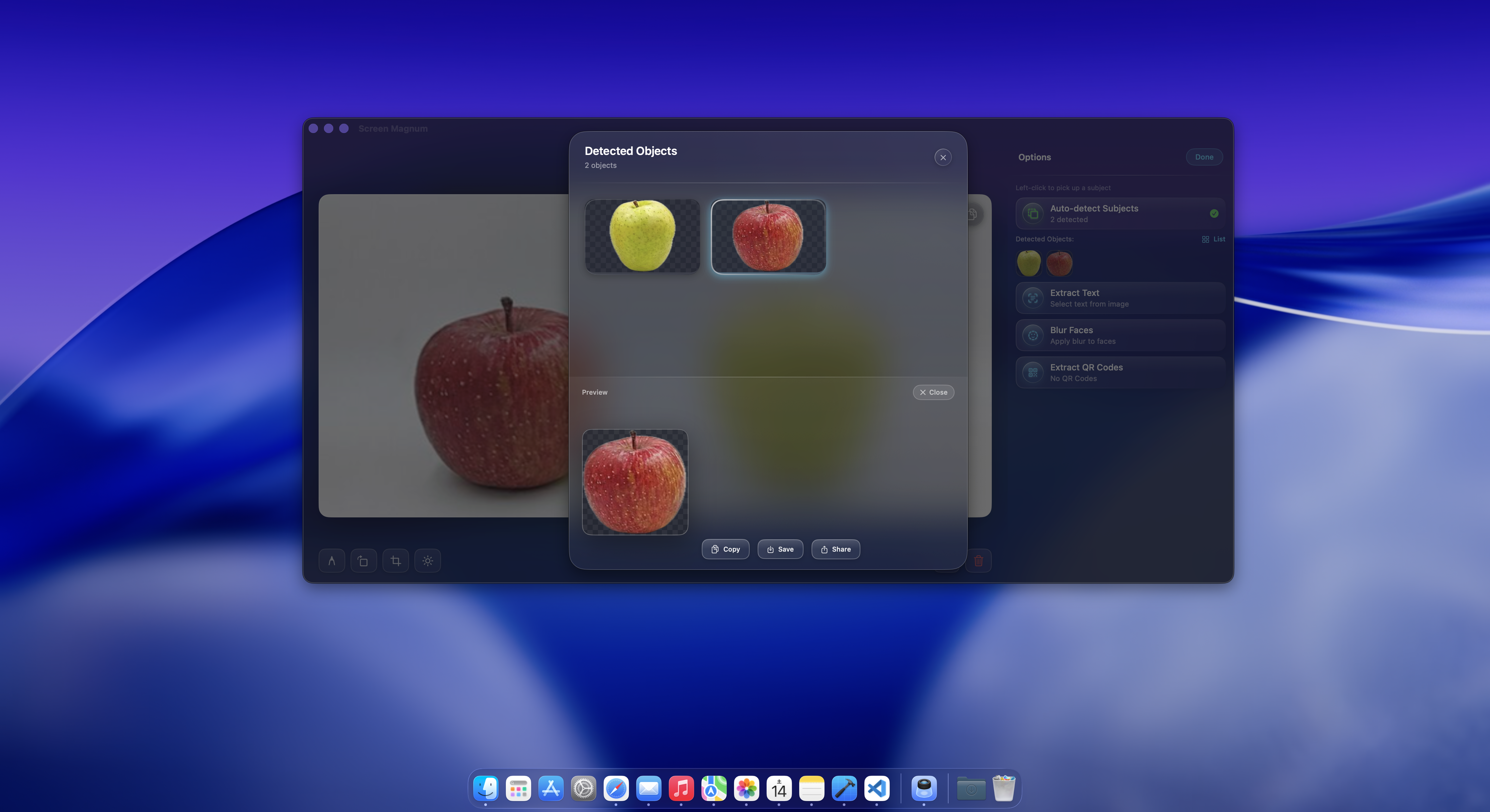Click the Save button

pos(780,549)
